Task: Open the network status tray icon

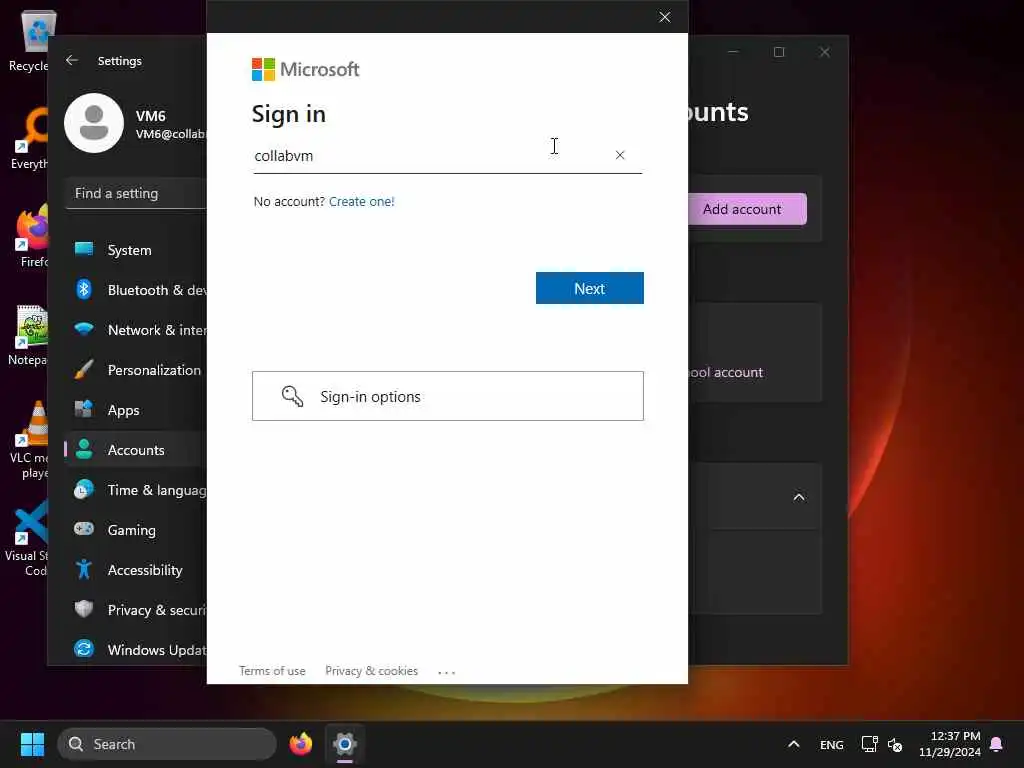Action: tap(869, 744)
